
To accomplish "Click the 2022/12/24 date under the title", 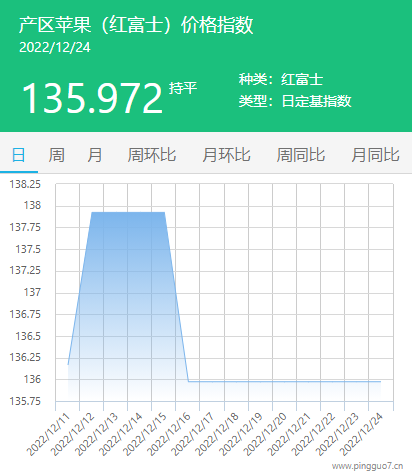I will tap(55, 47).
